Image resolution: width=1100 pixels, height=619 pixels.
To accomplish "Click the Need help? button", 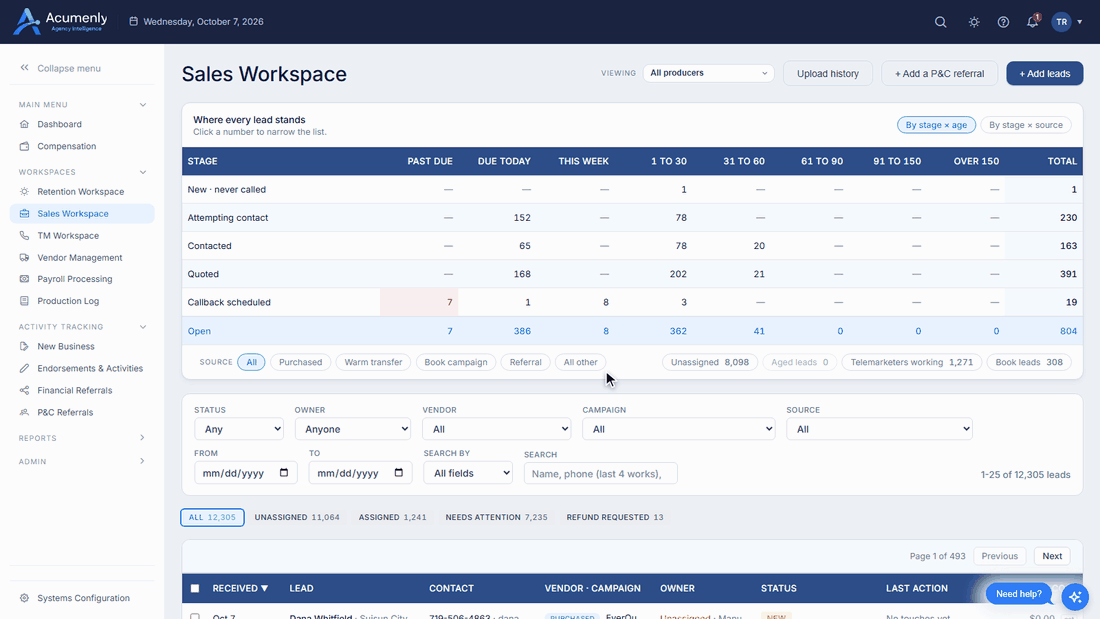I will tap(1019, 594).
